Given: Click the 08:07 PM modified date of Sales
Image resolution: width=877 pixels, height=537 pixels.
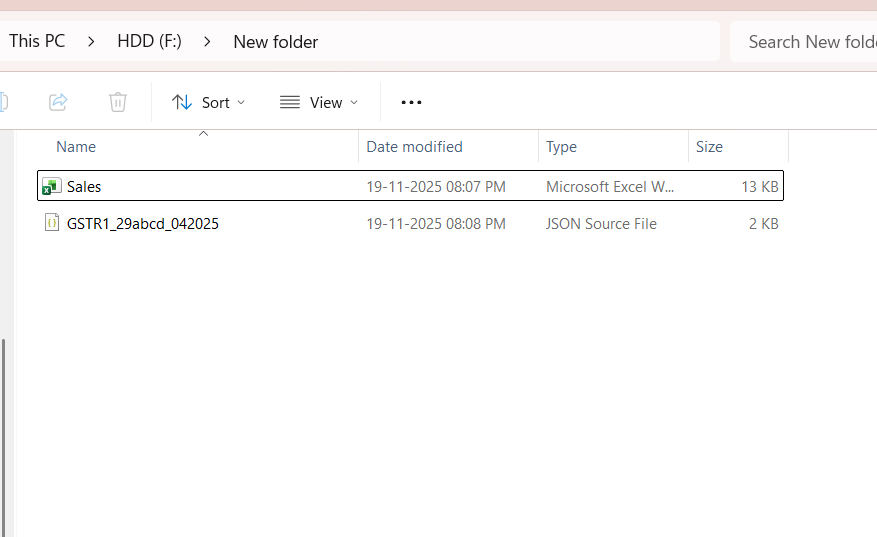Looking at the screenshot, I should coord(436,186).
